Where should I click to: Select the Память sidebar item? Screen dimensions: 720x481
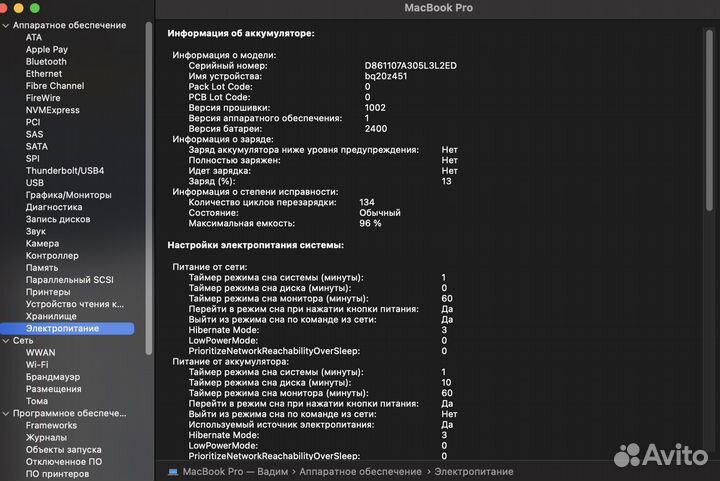click(x=42, y=268)
